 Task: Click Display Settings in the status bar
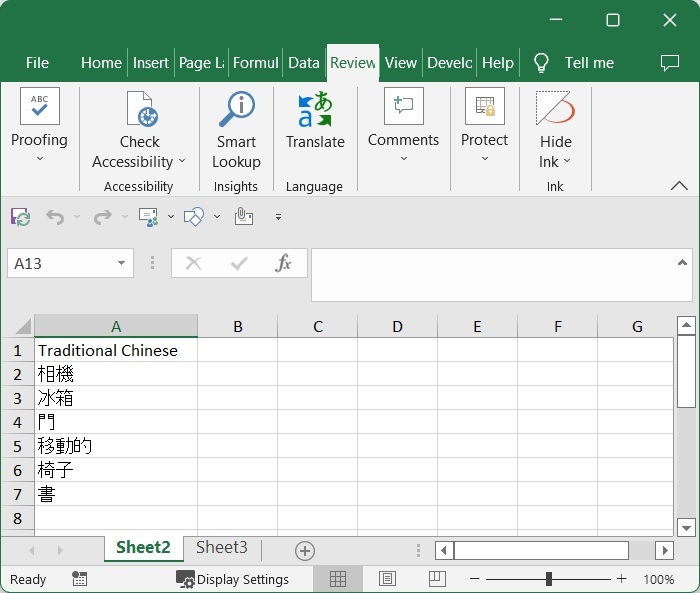coord(232,579)
